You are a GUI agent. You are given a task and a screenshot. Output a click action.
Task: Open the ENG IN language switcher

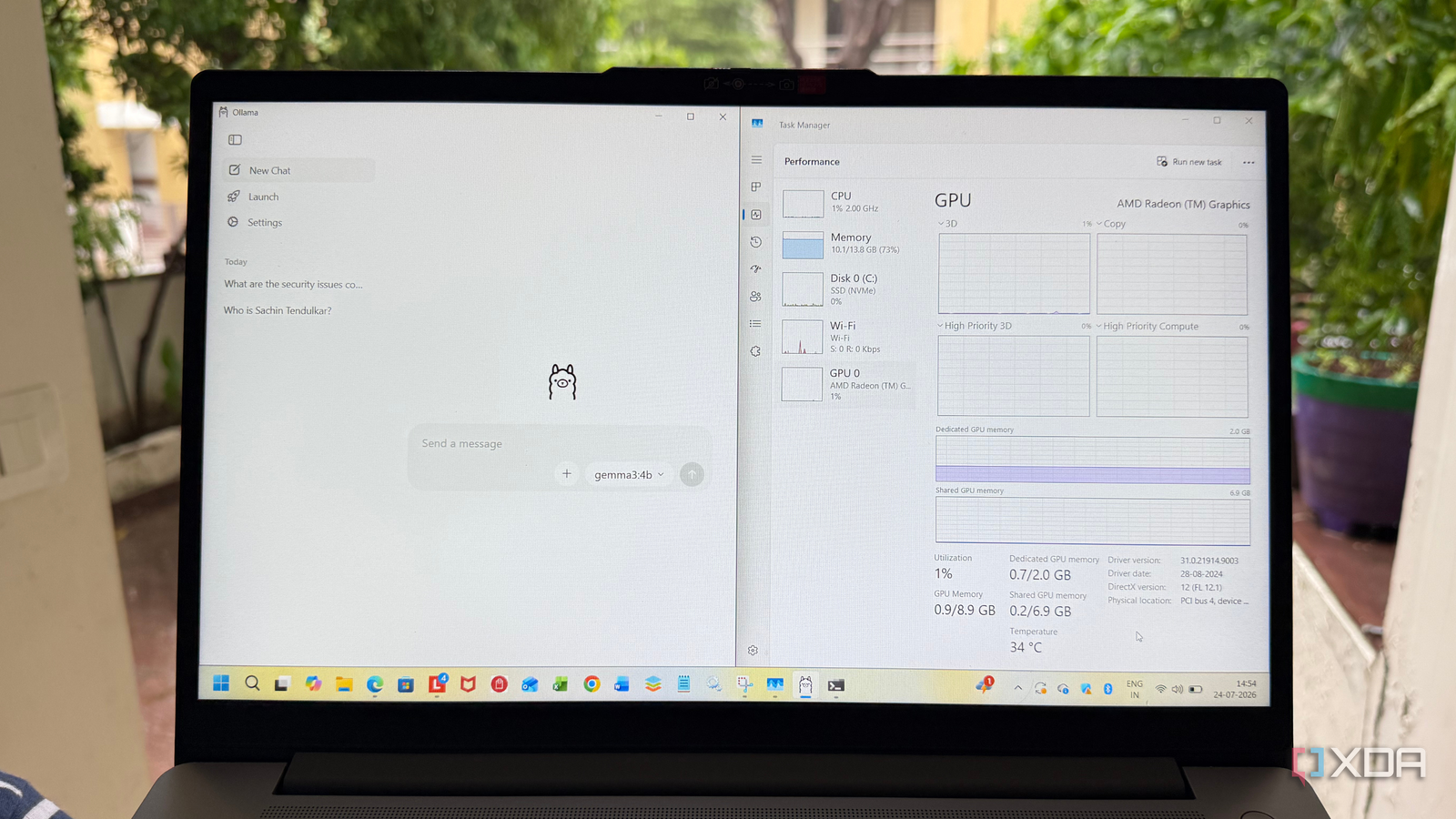click(x=1135, y=689)
